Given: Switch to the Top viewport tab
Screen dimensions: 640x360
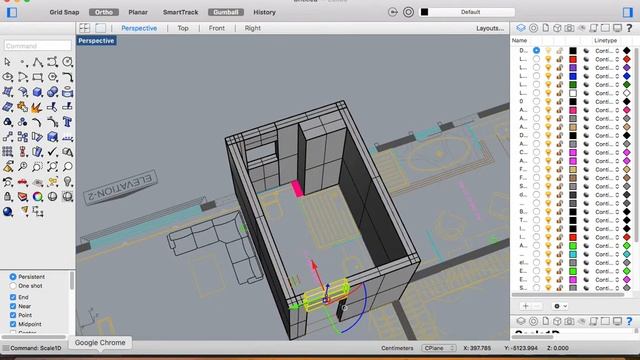Looking at the screenshot, I should click(183, 28).
